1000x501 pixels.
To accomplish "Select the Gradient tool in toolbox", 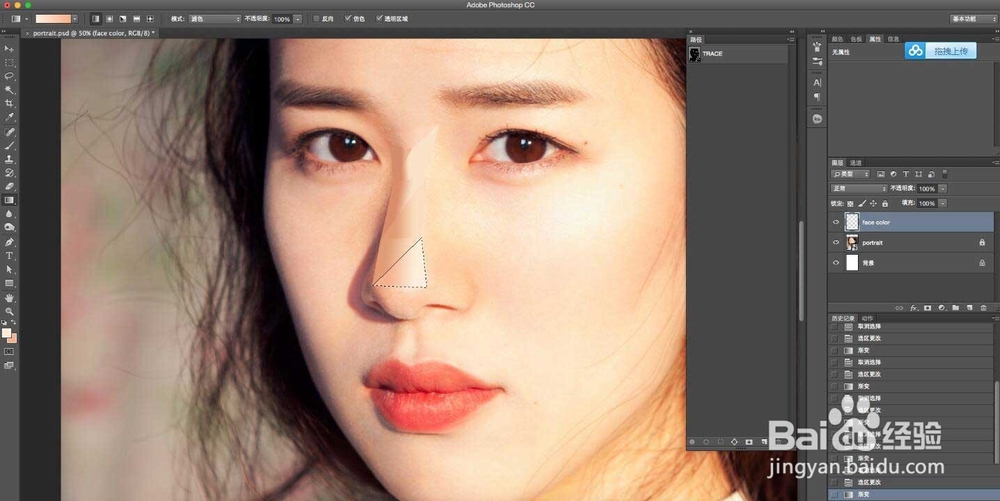I will 9,200.
